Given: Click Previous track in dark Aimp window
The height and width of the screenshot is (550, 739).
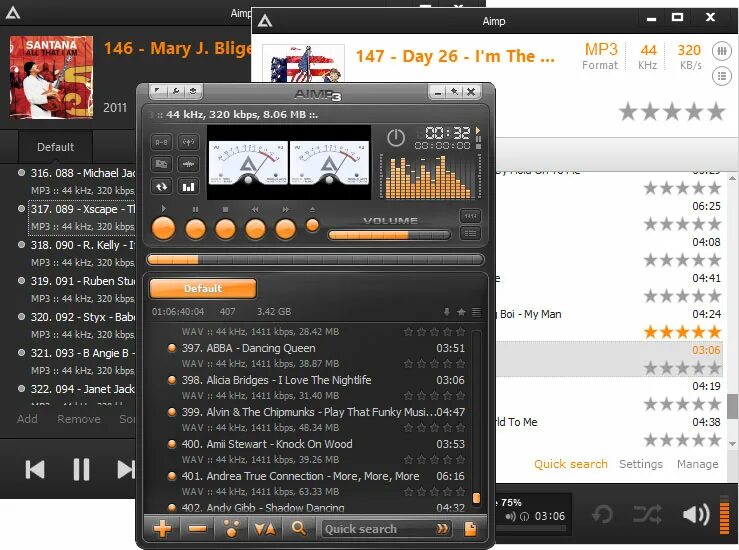Looking at the screenshot, I should point(35,469).
